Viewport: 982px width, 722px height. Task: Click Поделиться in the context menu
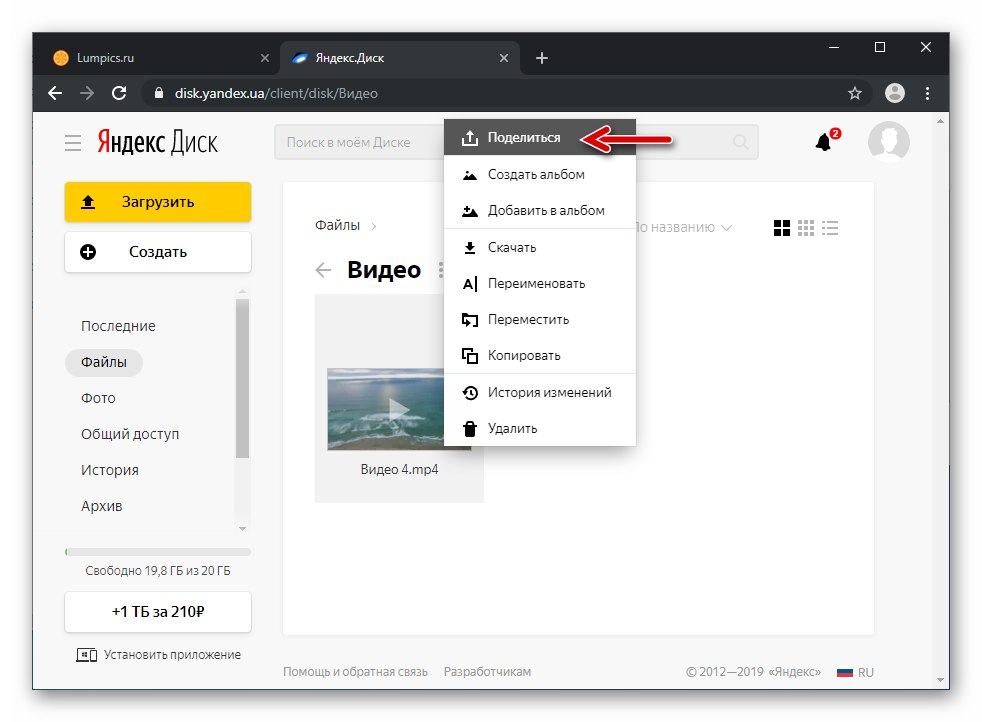click(540, 137)
